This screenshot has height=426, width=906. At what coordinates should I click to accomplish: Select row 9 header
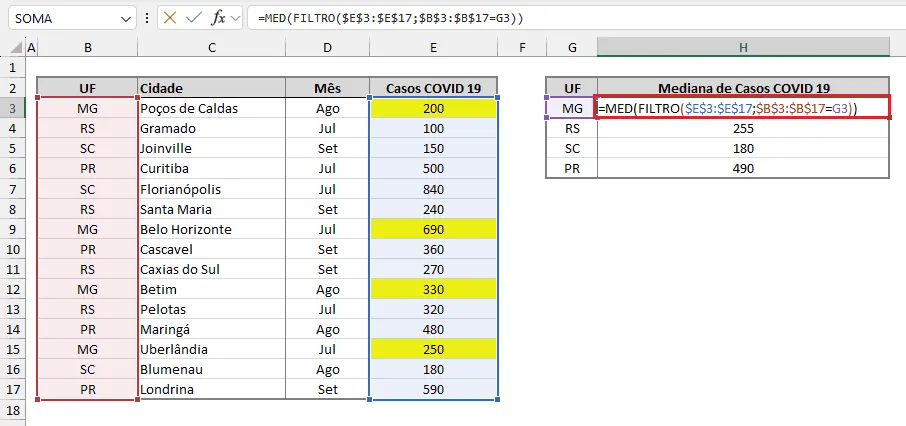click(x=13, y=229)
